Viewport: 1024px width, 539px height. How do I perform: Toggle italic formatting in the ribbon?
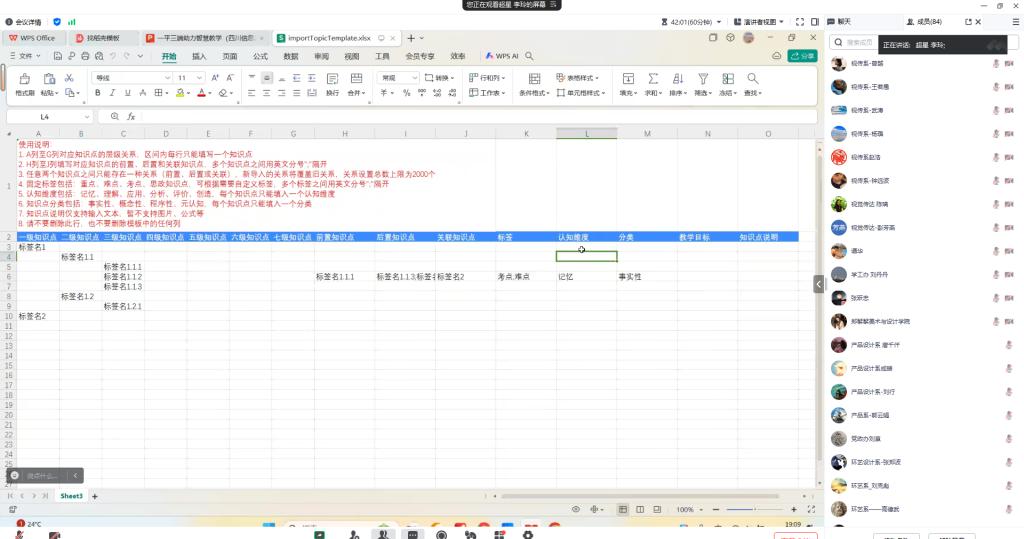(x=112, y=93)
